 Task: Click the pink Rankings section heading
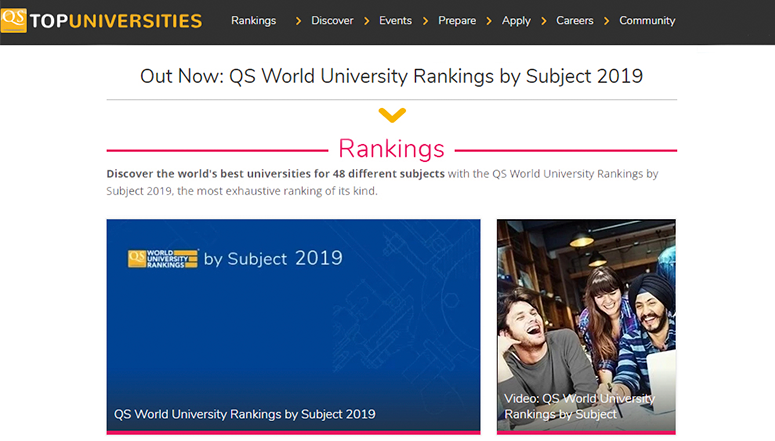391,149
